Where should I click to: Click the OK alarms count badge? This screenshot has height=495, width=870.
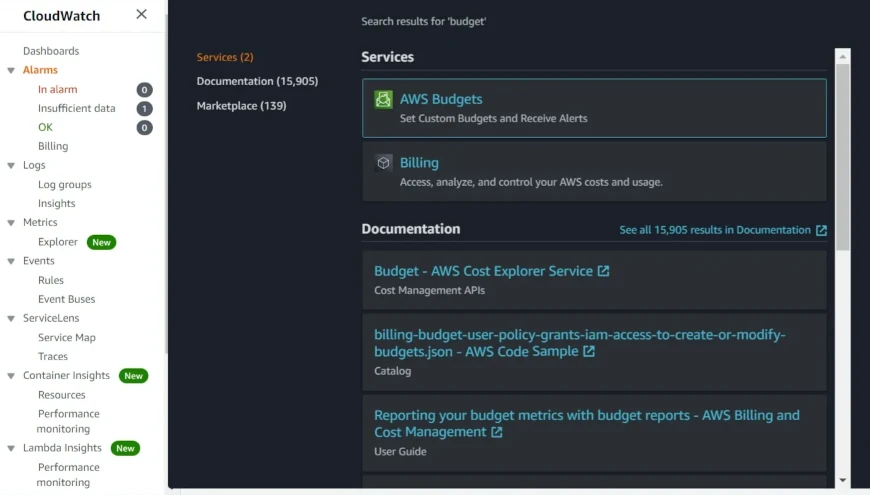(x=144, y=128)
